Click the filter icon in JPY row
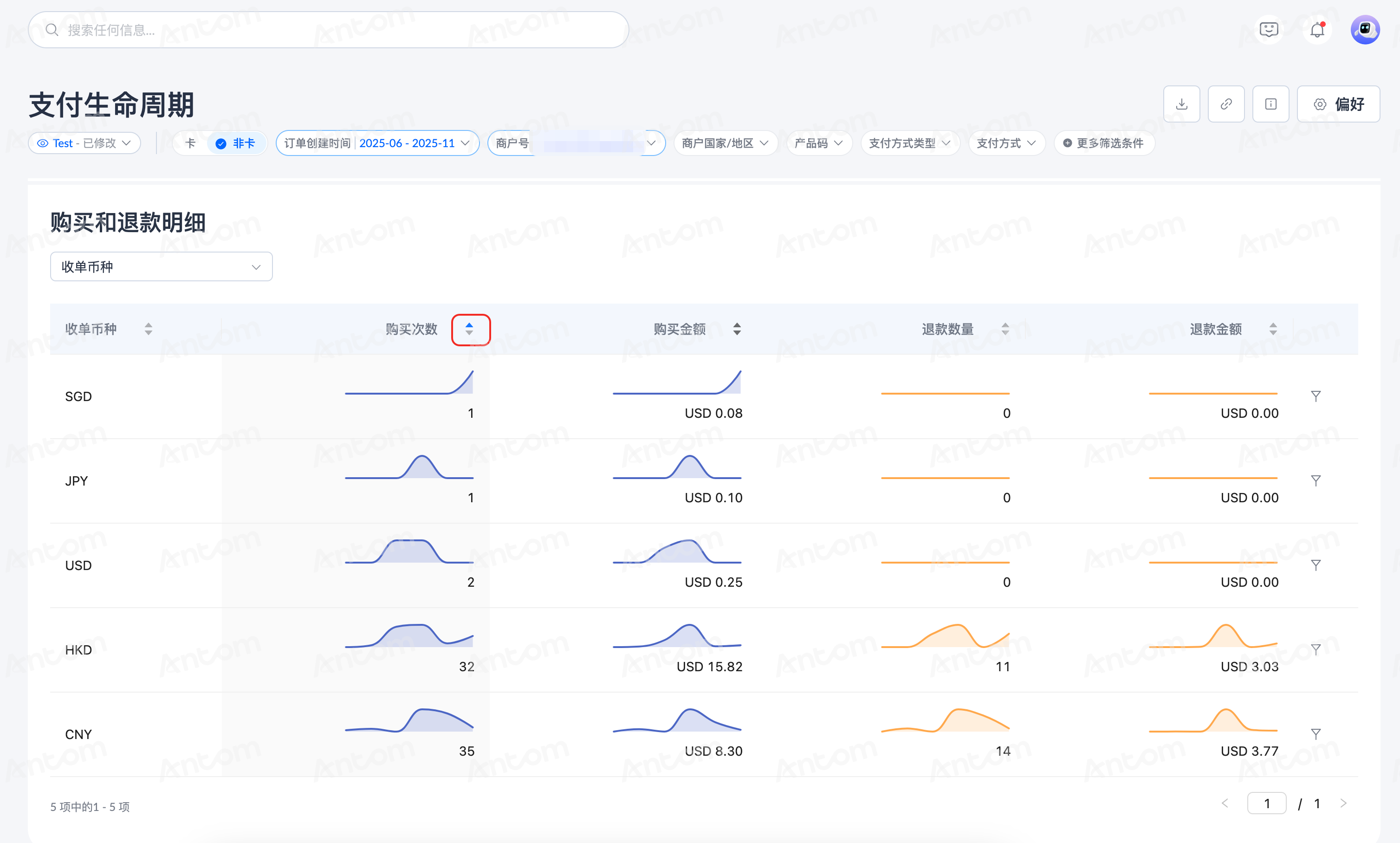 [1316, 480]
